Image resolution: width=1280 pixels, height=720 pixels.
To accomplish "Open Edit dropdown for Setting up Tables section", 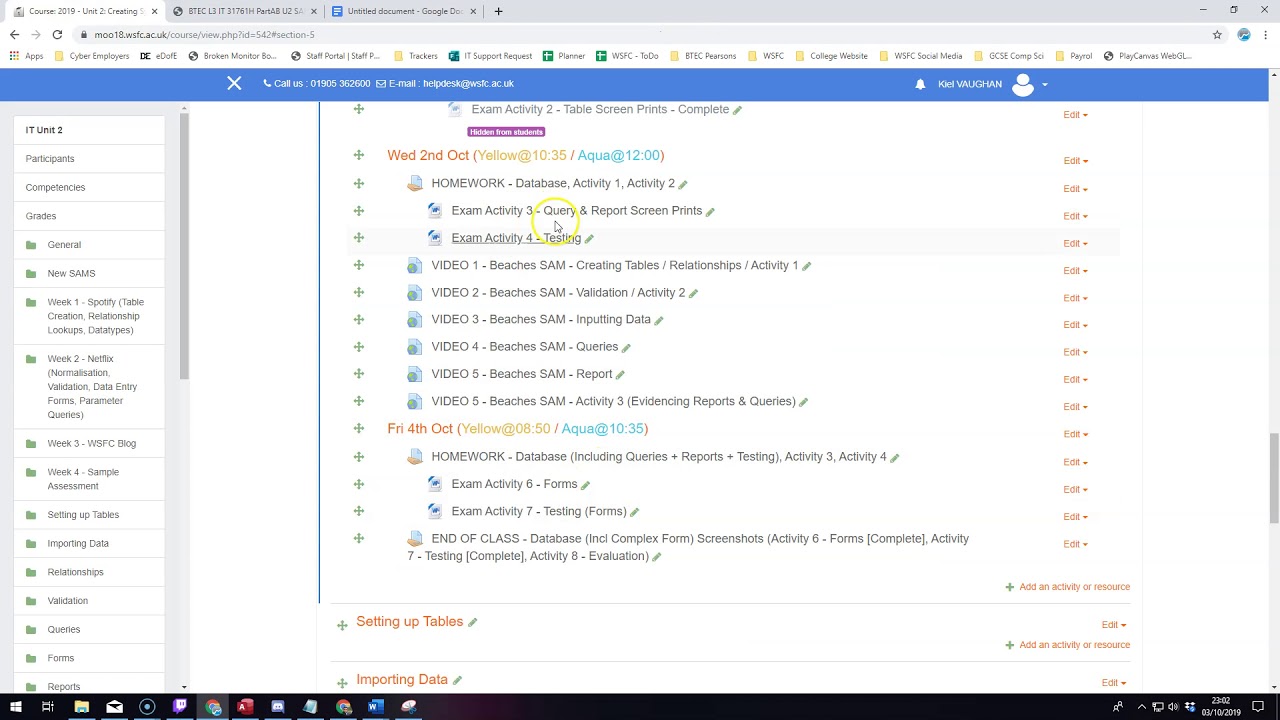I will pos(1113,625).
